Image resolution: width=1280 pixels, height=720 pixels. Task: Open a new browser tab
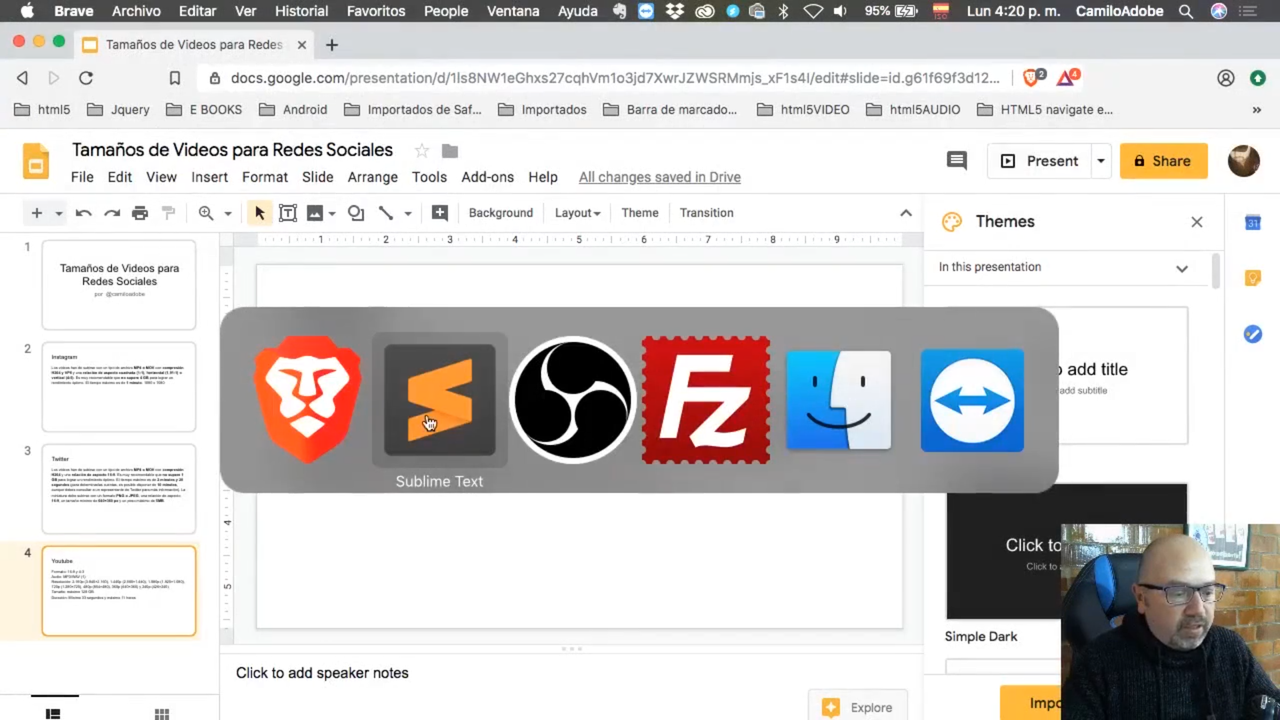coord(332,45)
